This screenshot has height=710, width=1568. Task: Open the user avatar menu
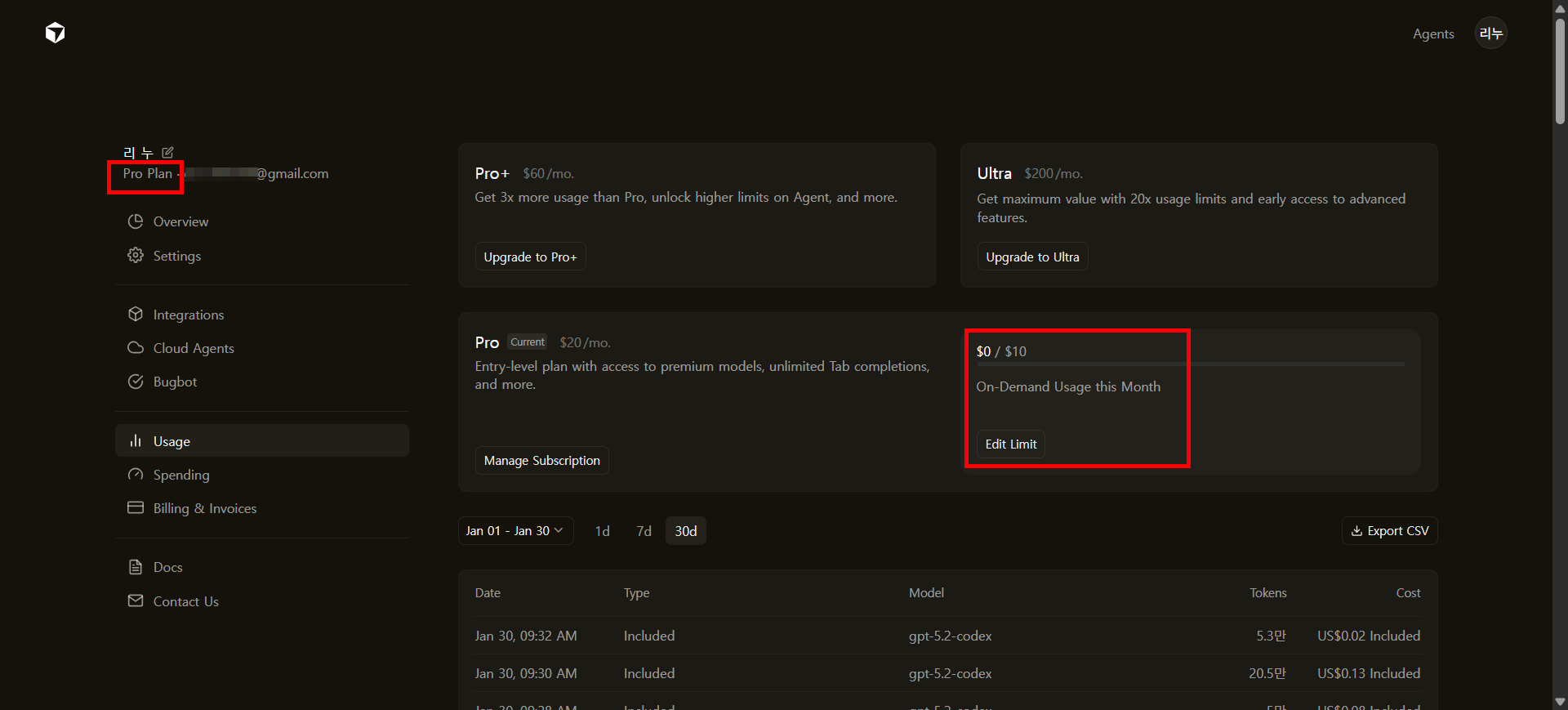coord(1490,33)
